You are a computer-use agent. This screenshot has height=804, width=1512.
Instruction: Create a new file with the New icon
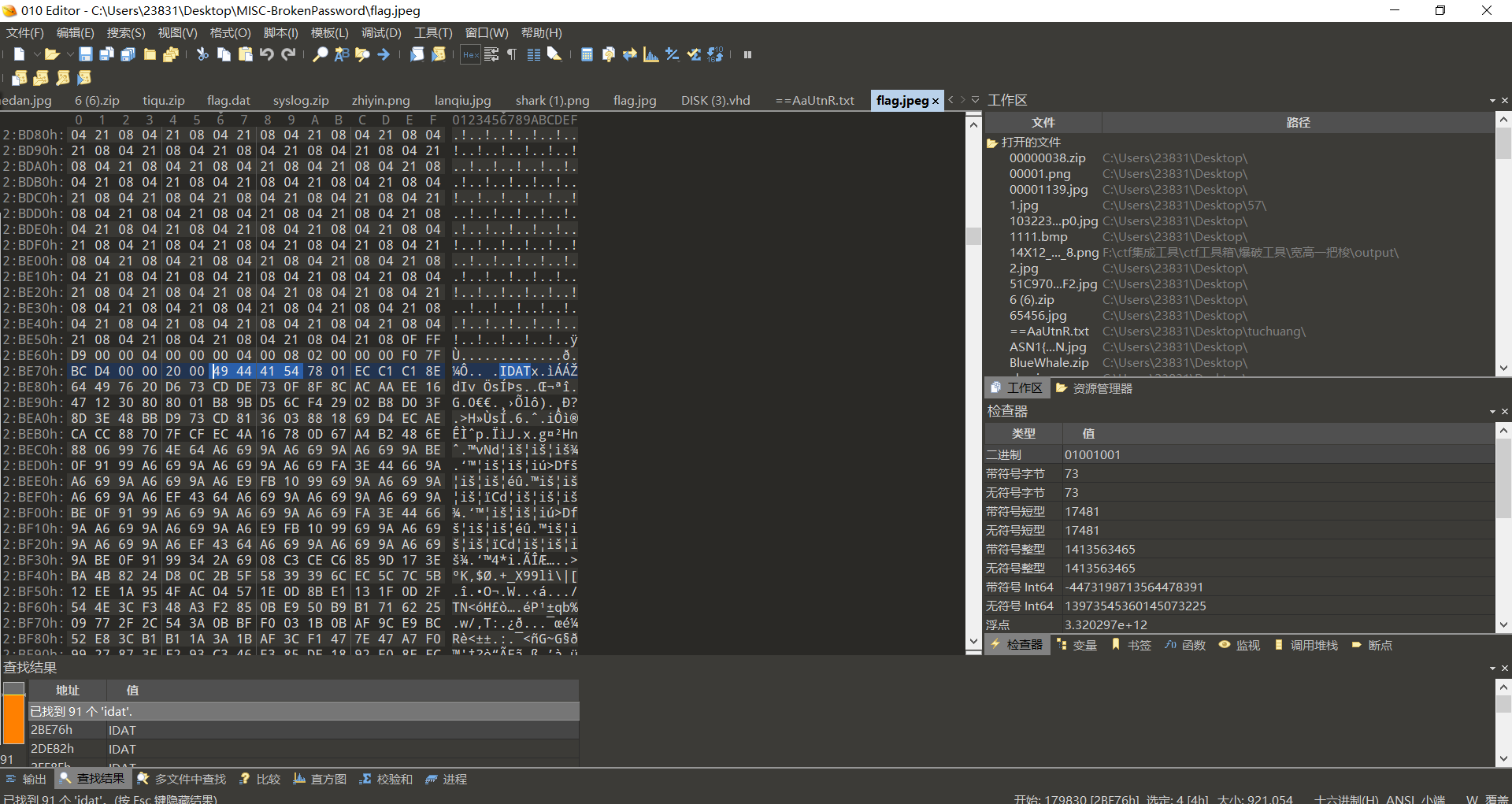coord(20,54)
